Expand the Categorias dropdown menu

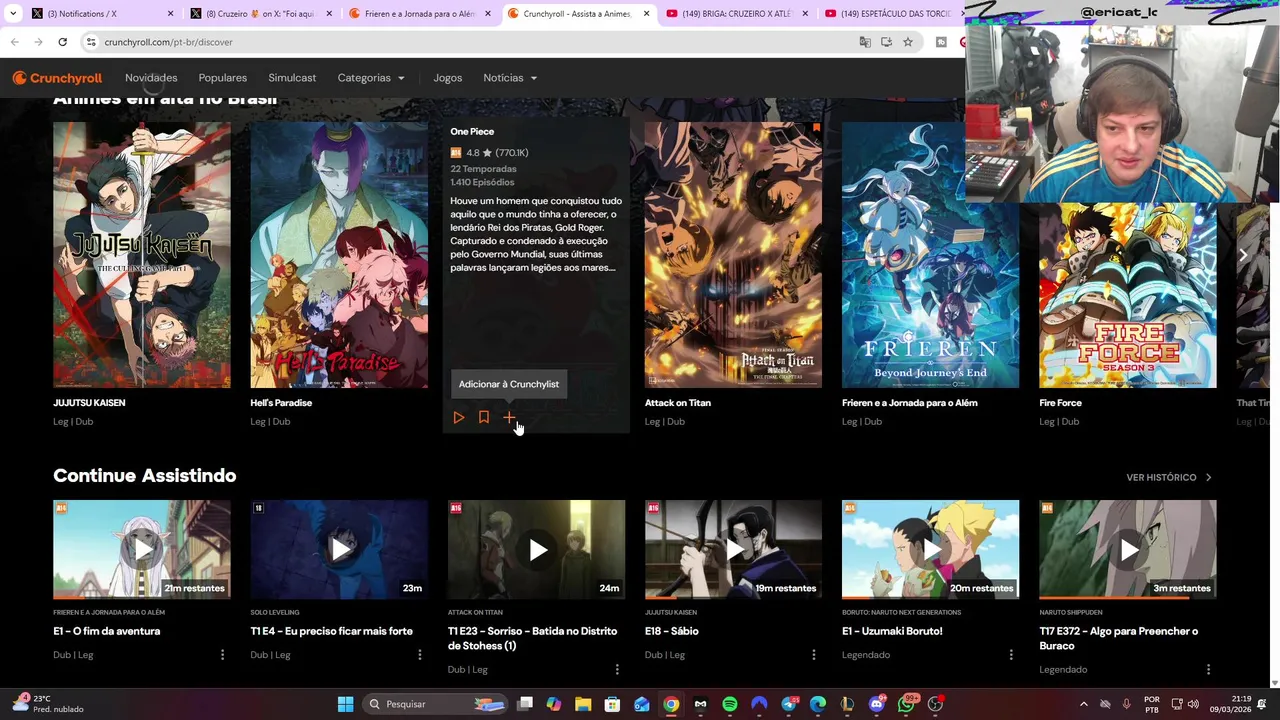[x=371, y=78]
